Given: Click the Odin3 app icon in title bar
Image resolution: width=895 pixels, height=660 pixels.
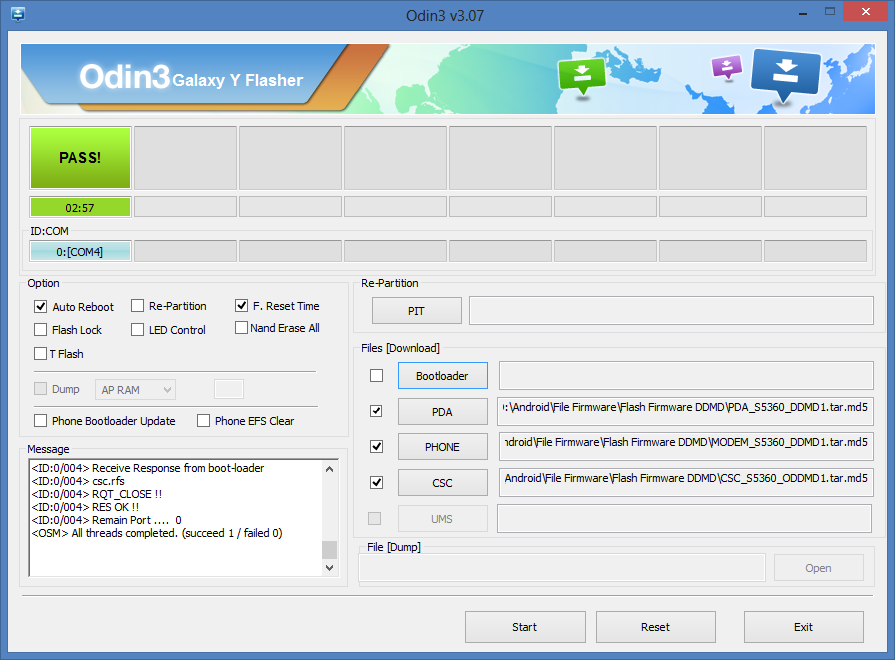Looking at the screenshot, I should [x=18, y=14].
